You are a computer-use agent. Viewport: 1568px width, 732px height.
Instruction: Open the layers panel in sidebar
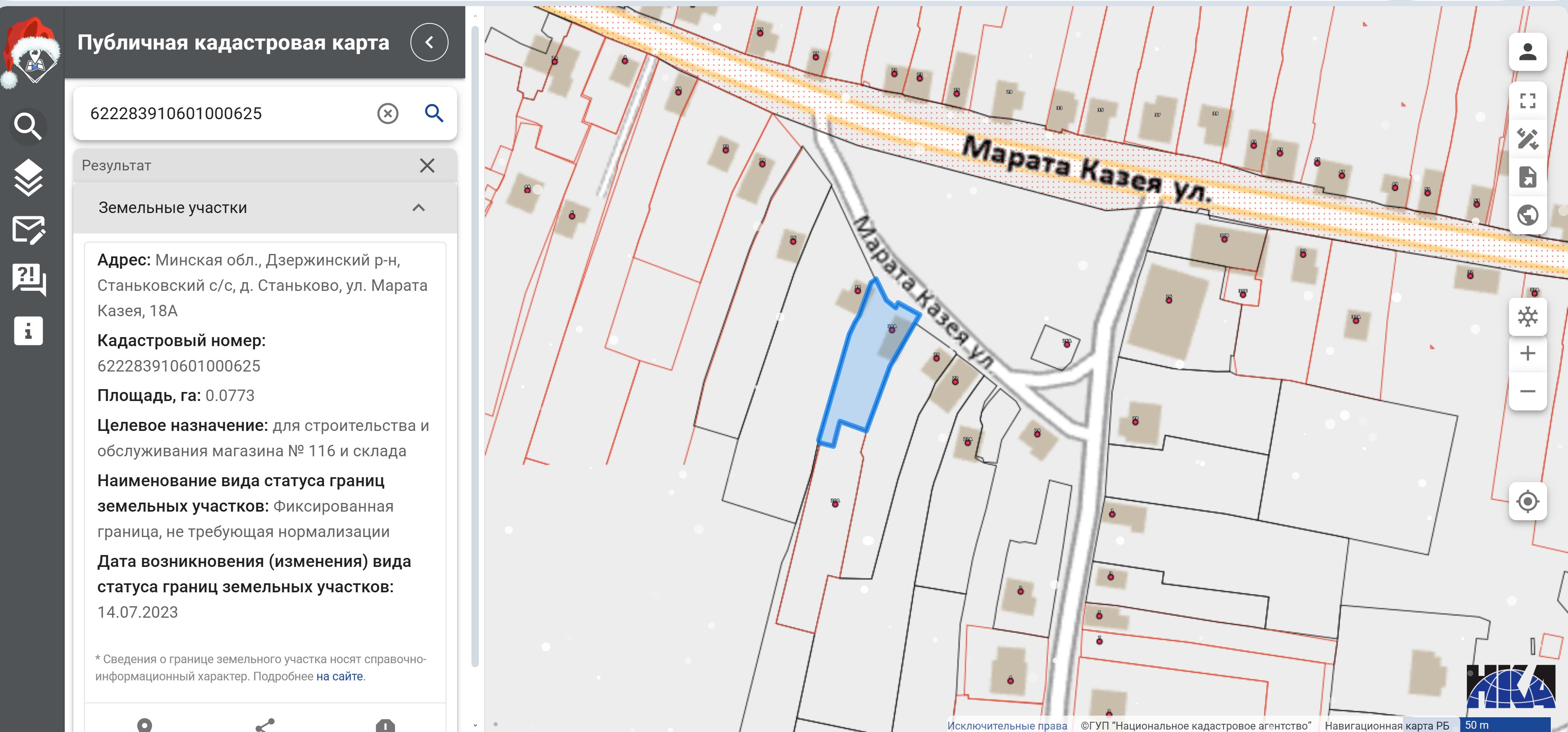point(28,178)
